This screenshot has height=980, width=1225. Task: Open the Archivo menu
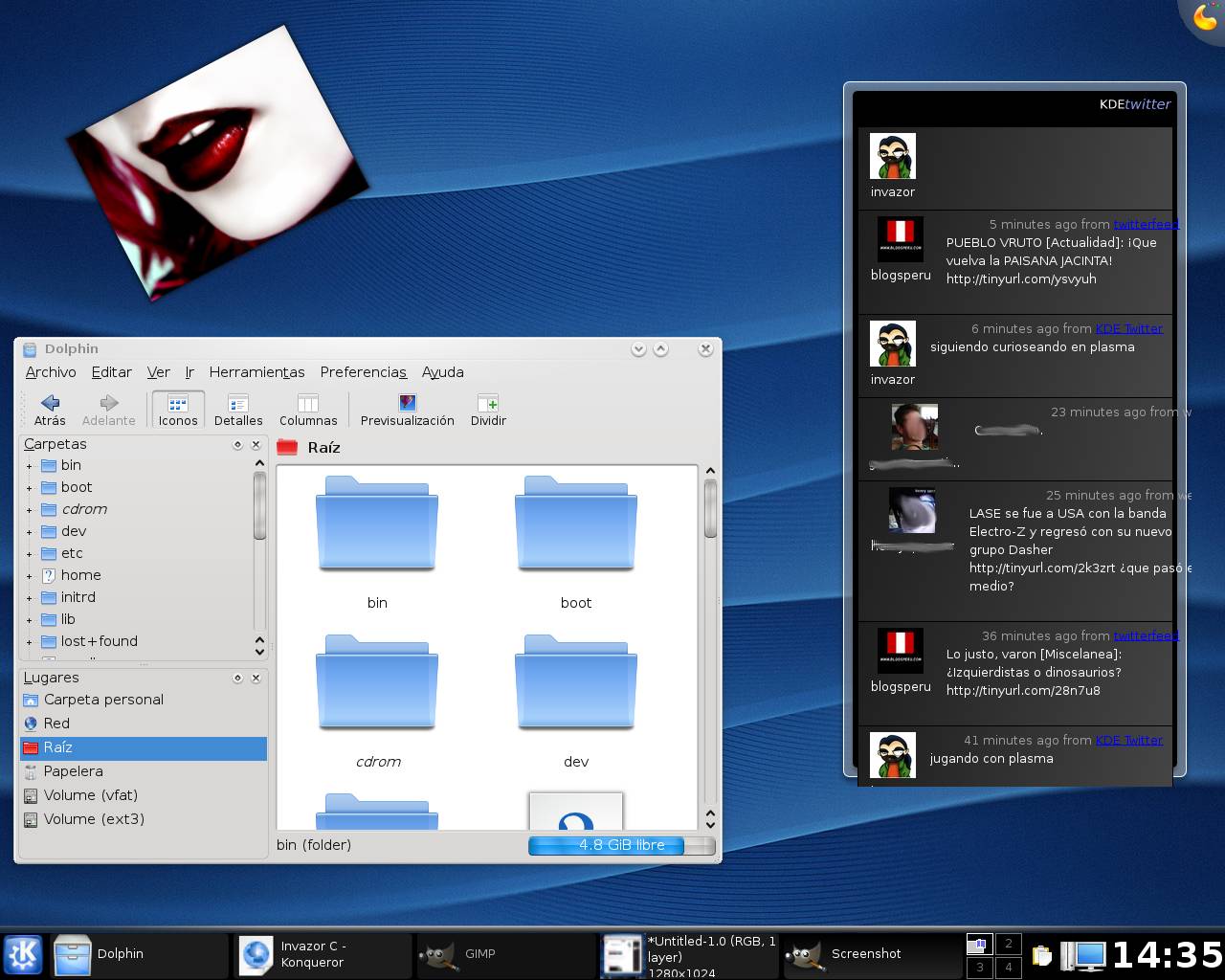pyautogui.click(x=51, y=372)
